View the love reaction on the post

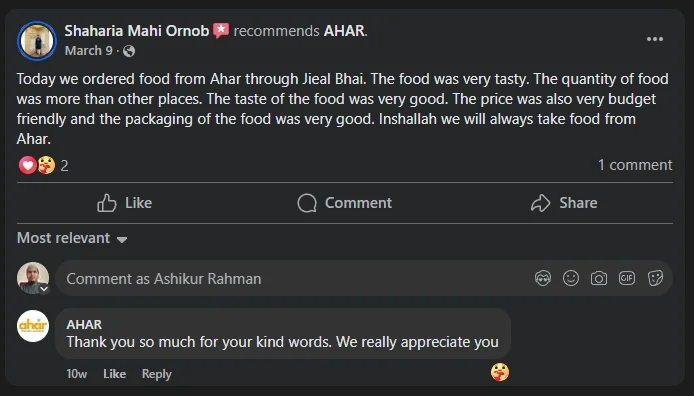(x=27, y=165)
